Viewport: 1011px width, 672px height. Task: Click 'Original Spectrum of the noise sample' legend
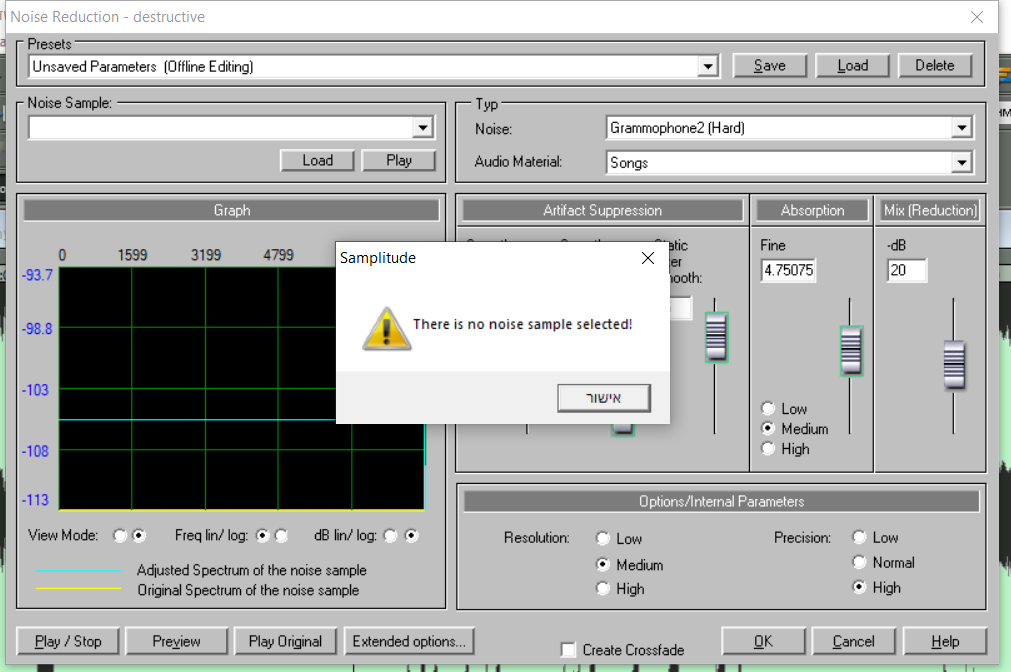coord(248,590)
